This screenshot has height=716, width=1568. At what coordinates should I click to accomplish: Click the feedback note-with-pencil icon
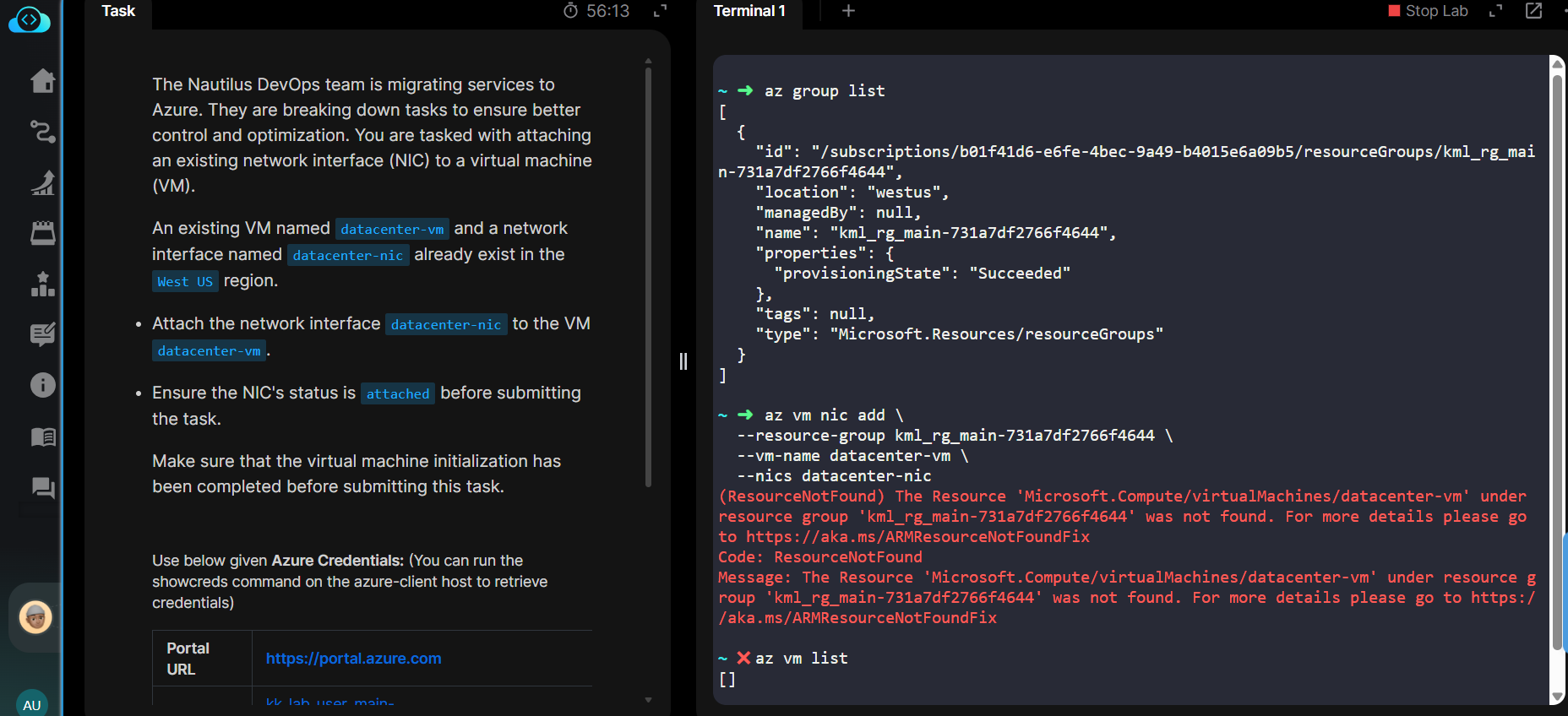42,334
